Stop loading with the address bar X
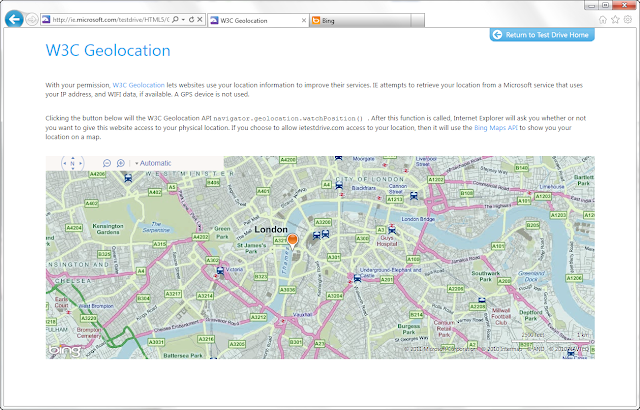640x410 pixels. (200, 20)
